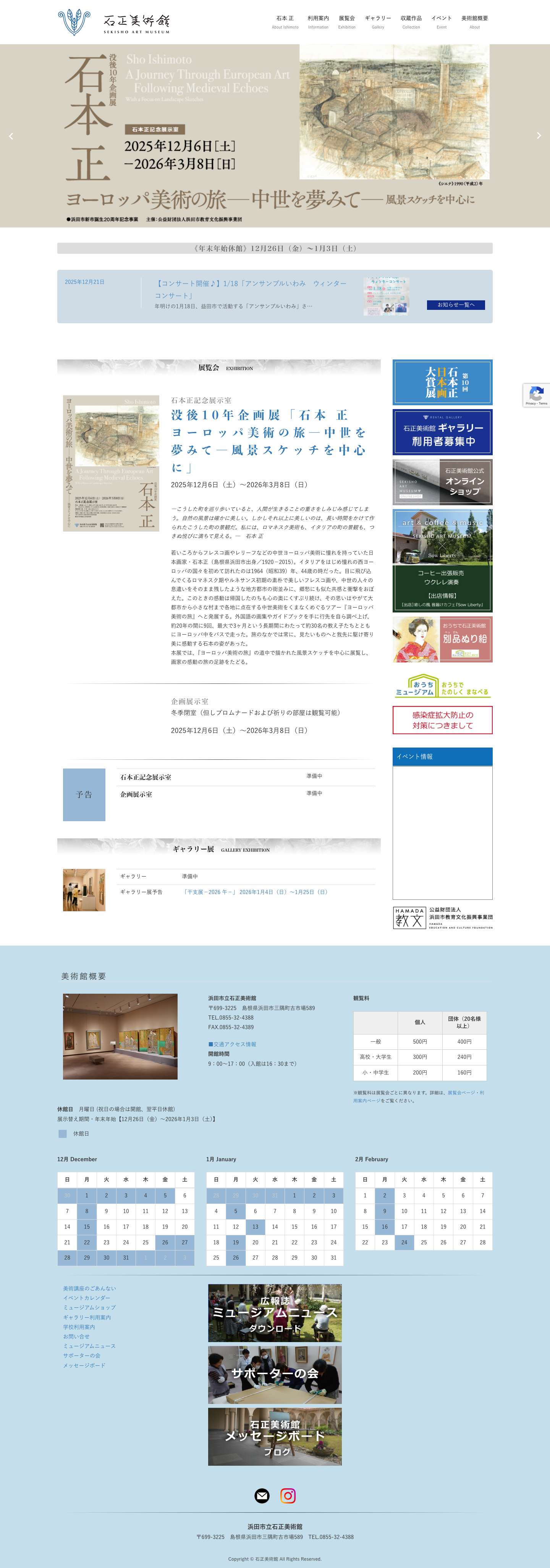Open the 美術講座のごあんない link
This screenshot has height=1568, width=550.
point(89,1289)
